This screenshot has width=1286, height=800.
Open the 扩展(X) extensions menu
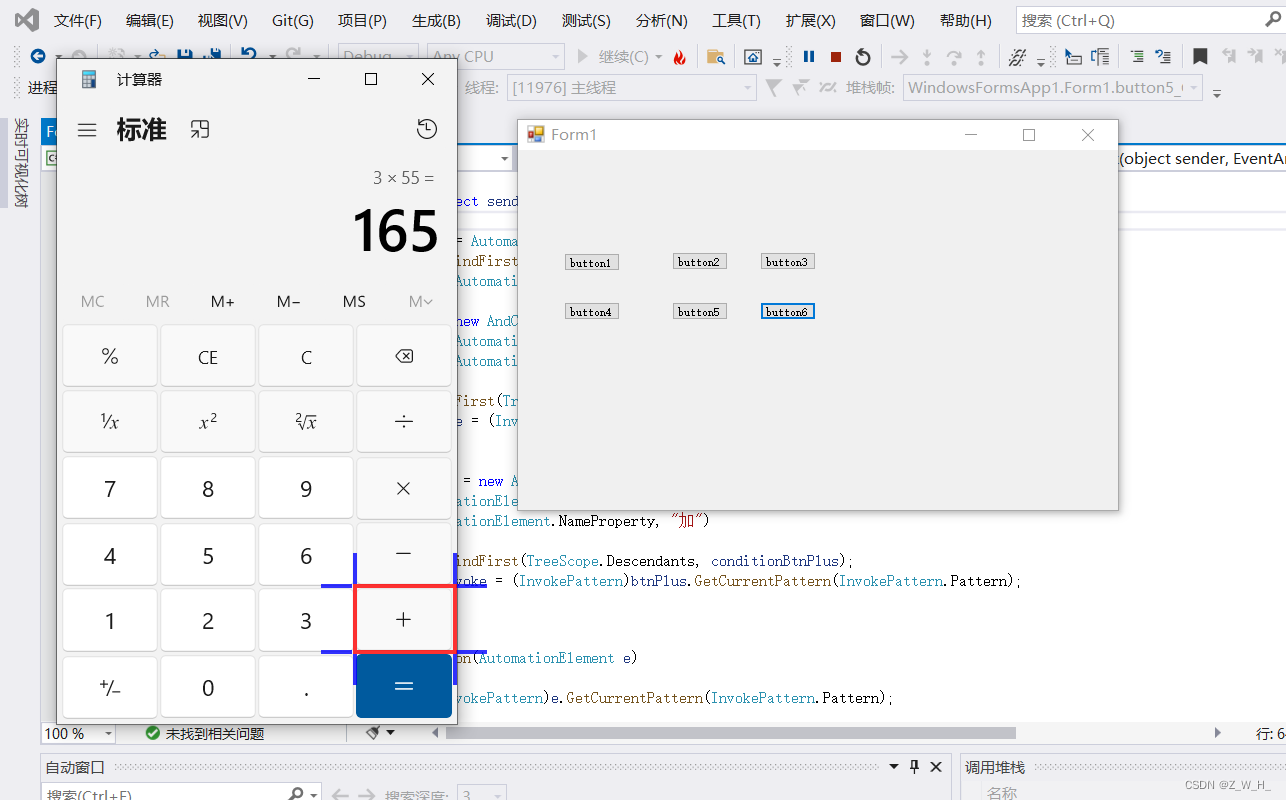coord(810,20)
